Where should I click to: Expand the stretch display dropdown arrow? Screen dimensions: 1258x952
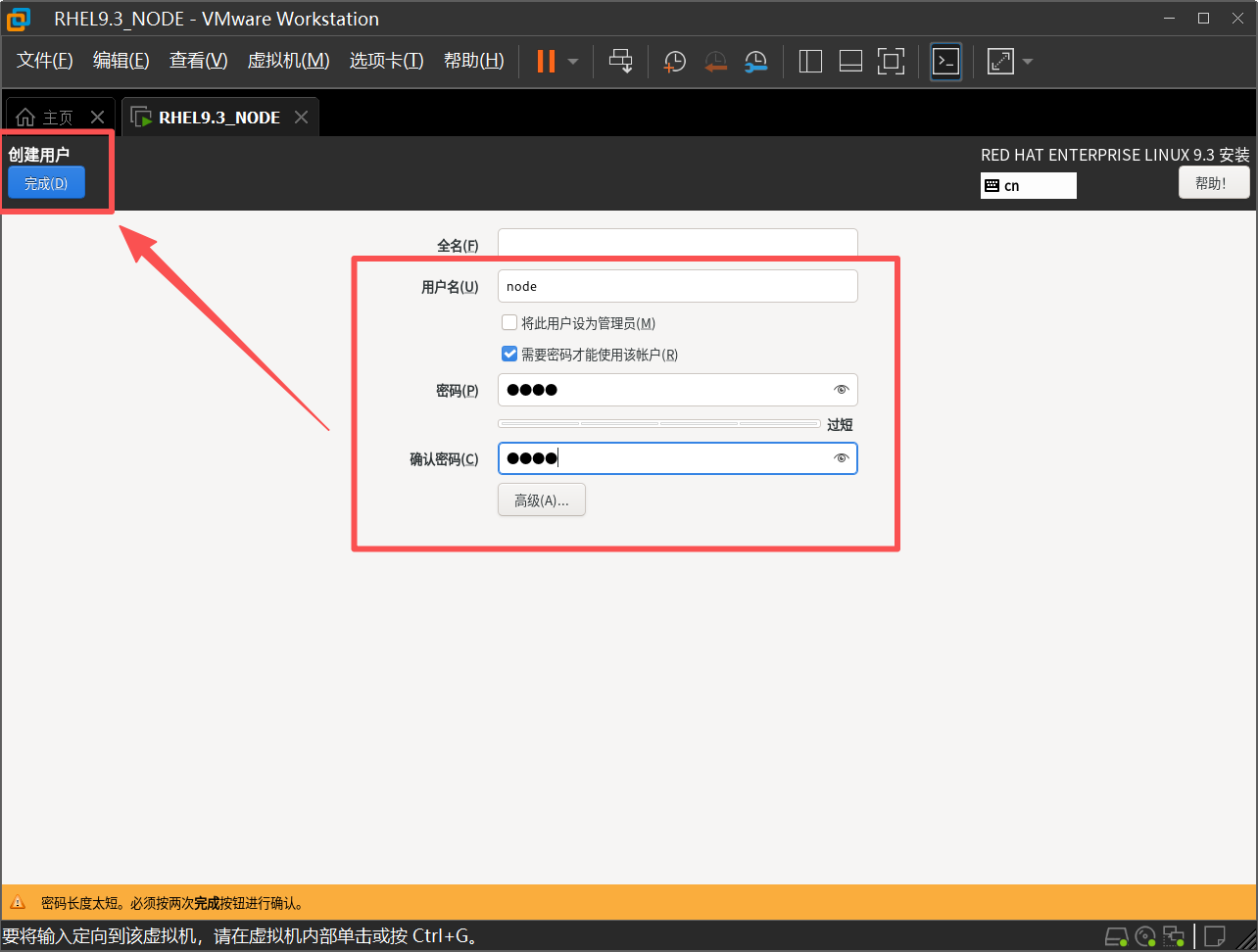(1028, 62)
